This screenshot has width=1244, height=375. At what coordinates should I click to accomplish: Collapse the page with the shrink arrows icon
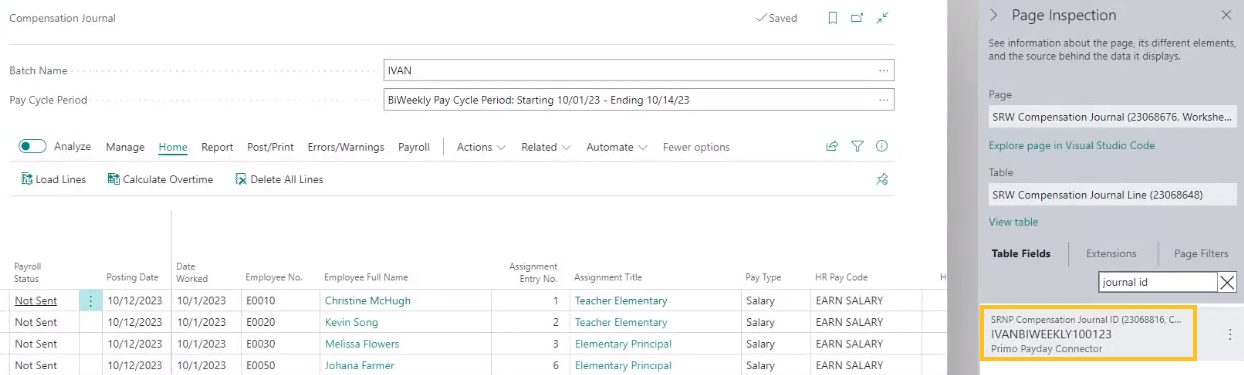tap(882, 18)
